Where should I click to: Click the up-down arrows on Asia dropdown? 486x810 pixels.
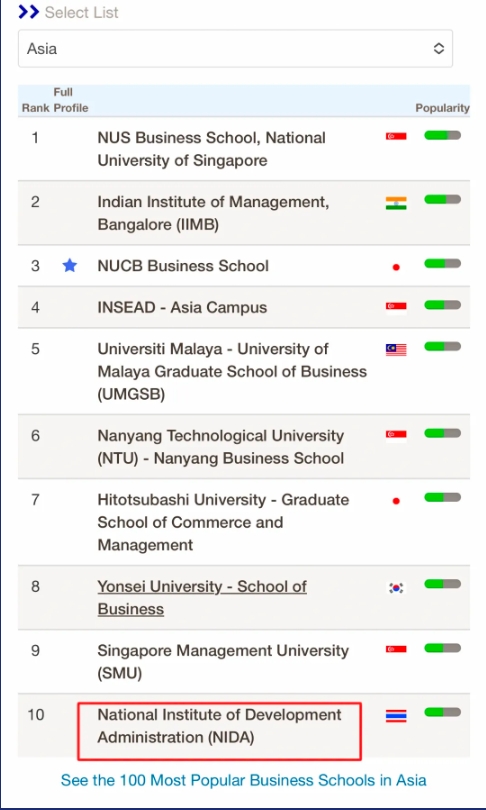coord(438,49)
